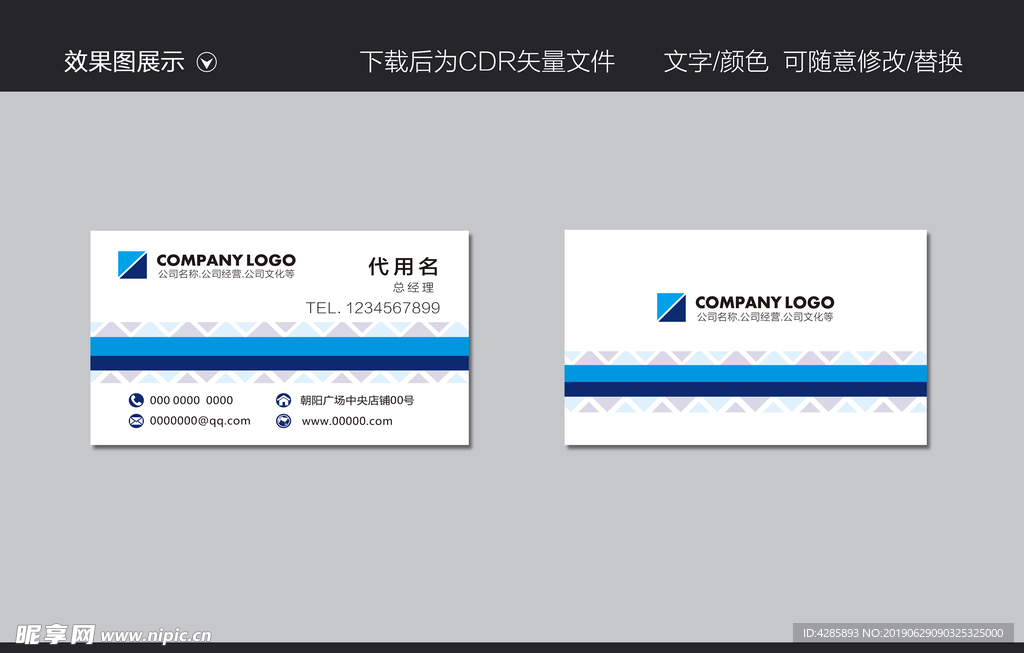Click the 文字/颜色 可随意修改/替换 label
Screen dimensions: 1024x653
(x=813, y=62)
